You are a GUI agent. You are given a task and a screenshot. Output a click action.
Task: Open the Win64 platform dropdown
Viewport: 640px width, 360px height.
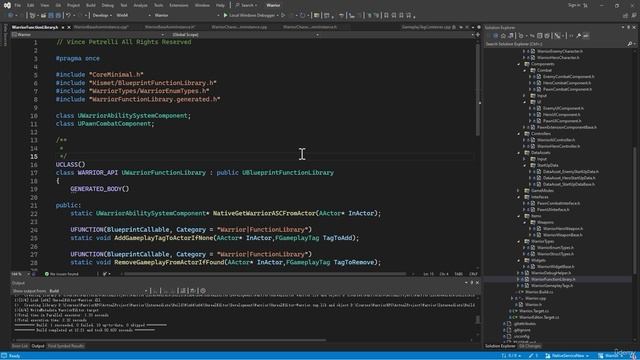133,15
